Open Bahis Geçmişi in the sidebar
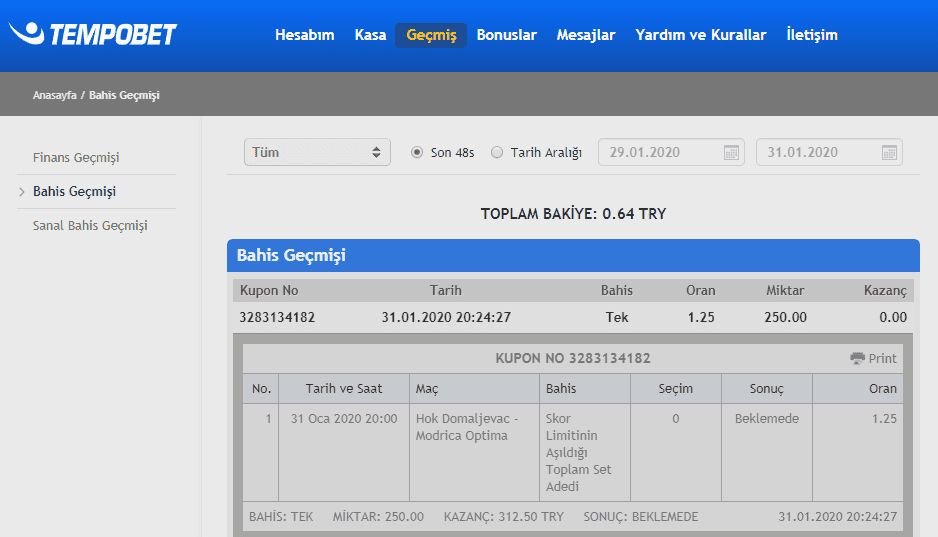 pyautogui.click(x=74, y=191)
